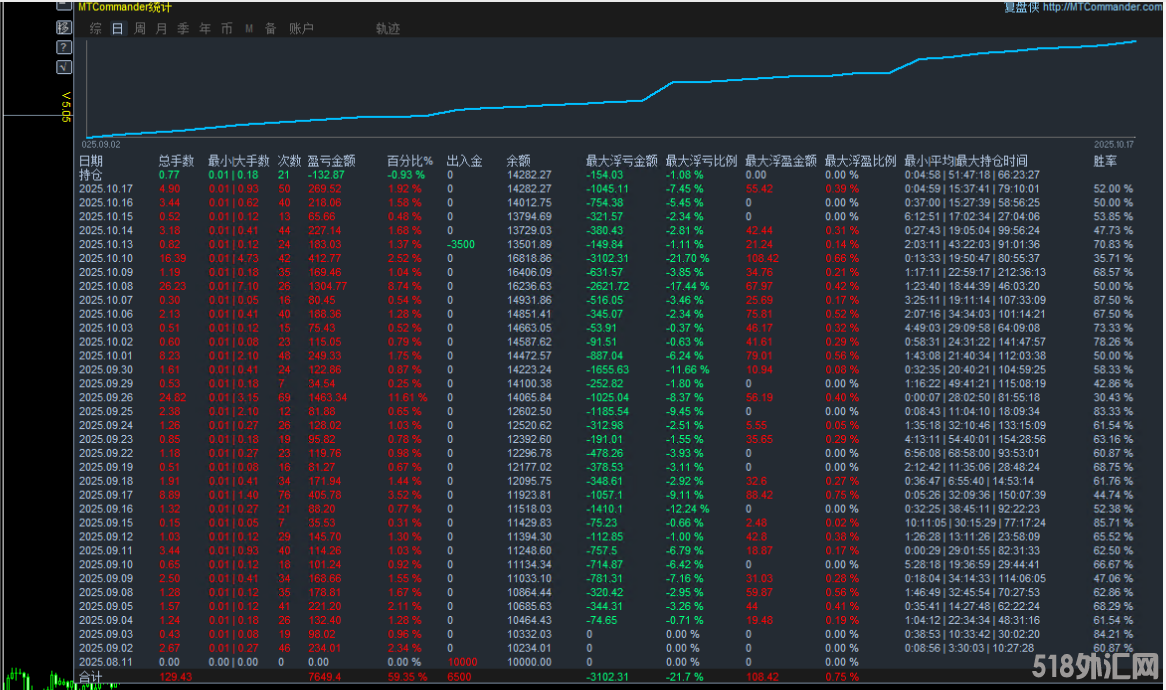Select the 2025.10.10 data row date
Screen dimensions: 1166x690
105,258
